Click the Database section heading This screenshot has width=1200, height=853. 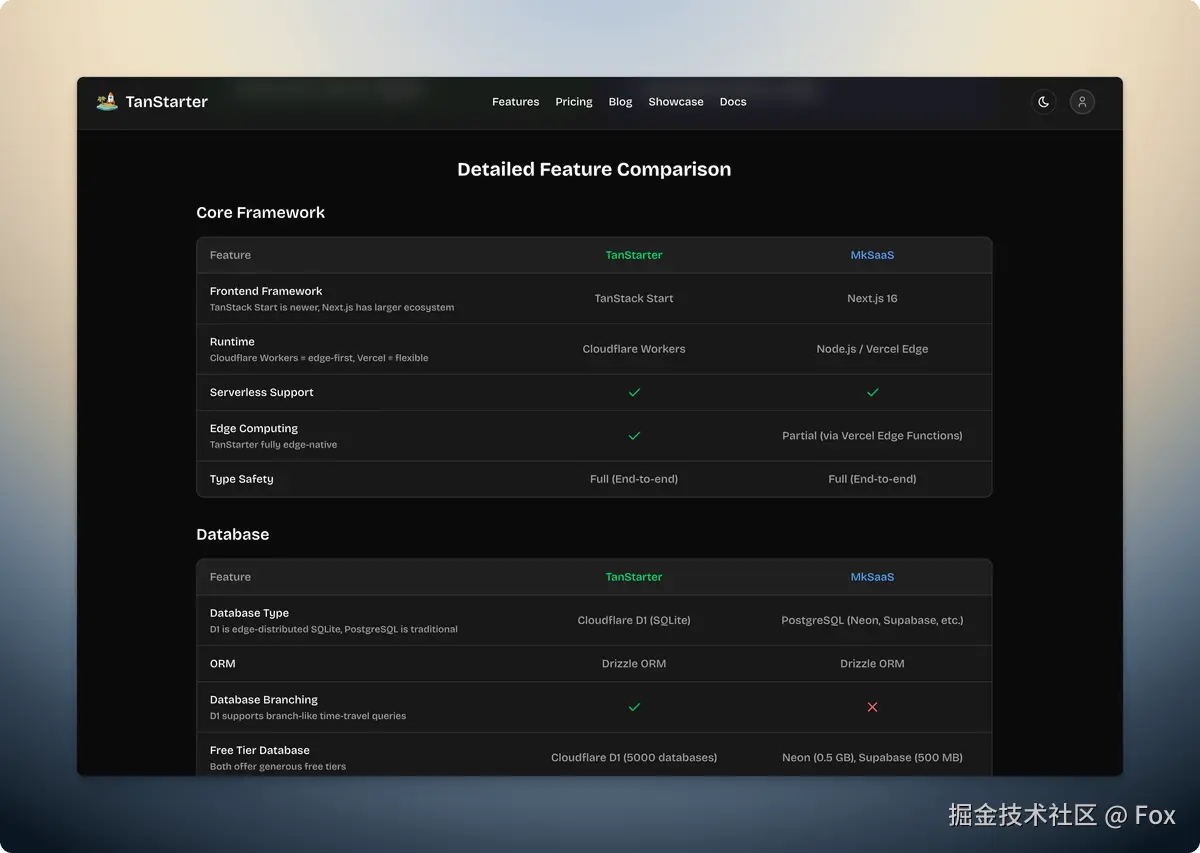coord(233,534)
